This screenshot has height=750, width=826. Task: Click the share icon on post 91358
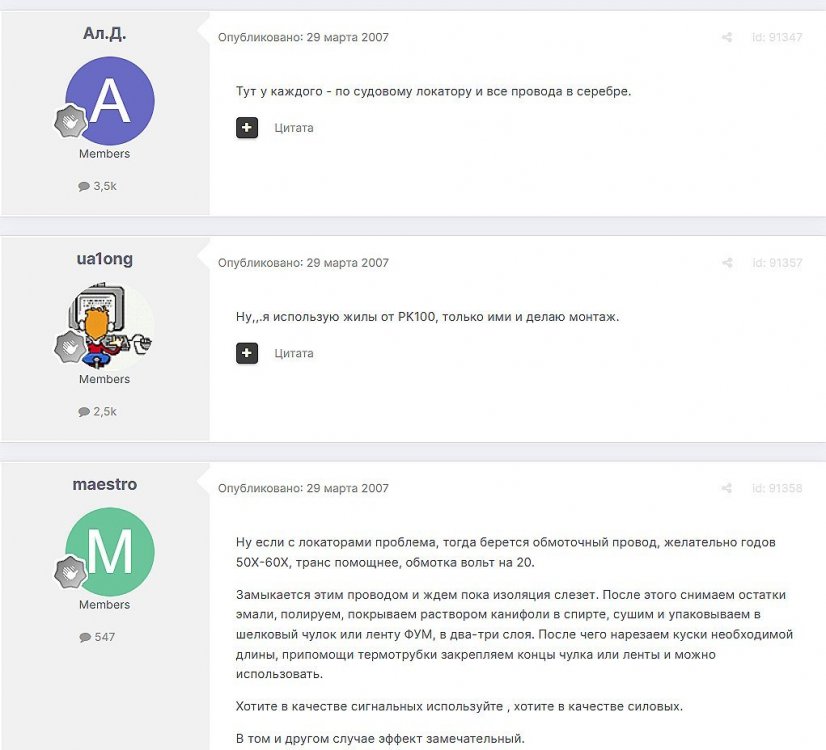[727, 488]
